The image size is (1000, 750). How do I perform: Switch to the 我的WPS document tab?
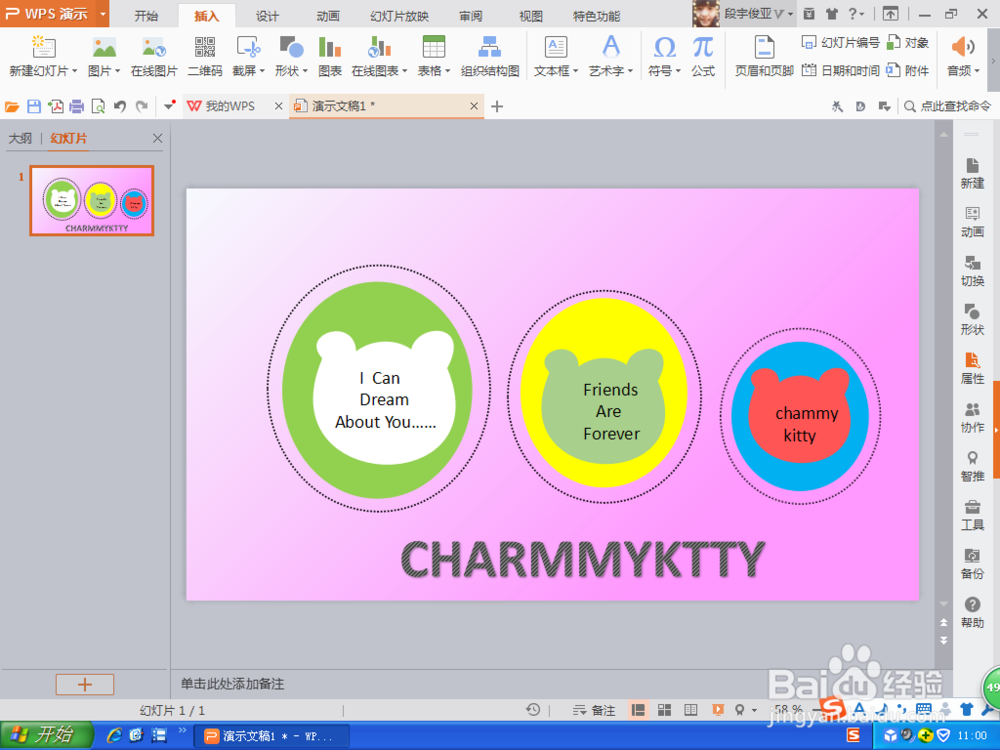click(229, 107)
